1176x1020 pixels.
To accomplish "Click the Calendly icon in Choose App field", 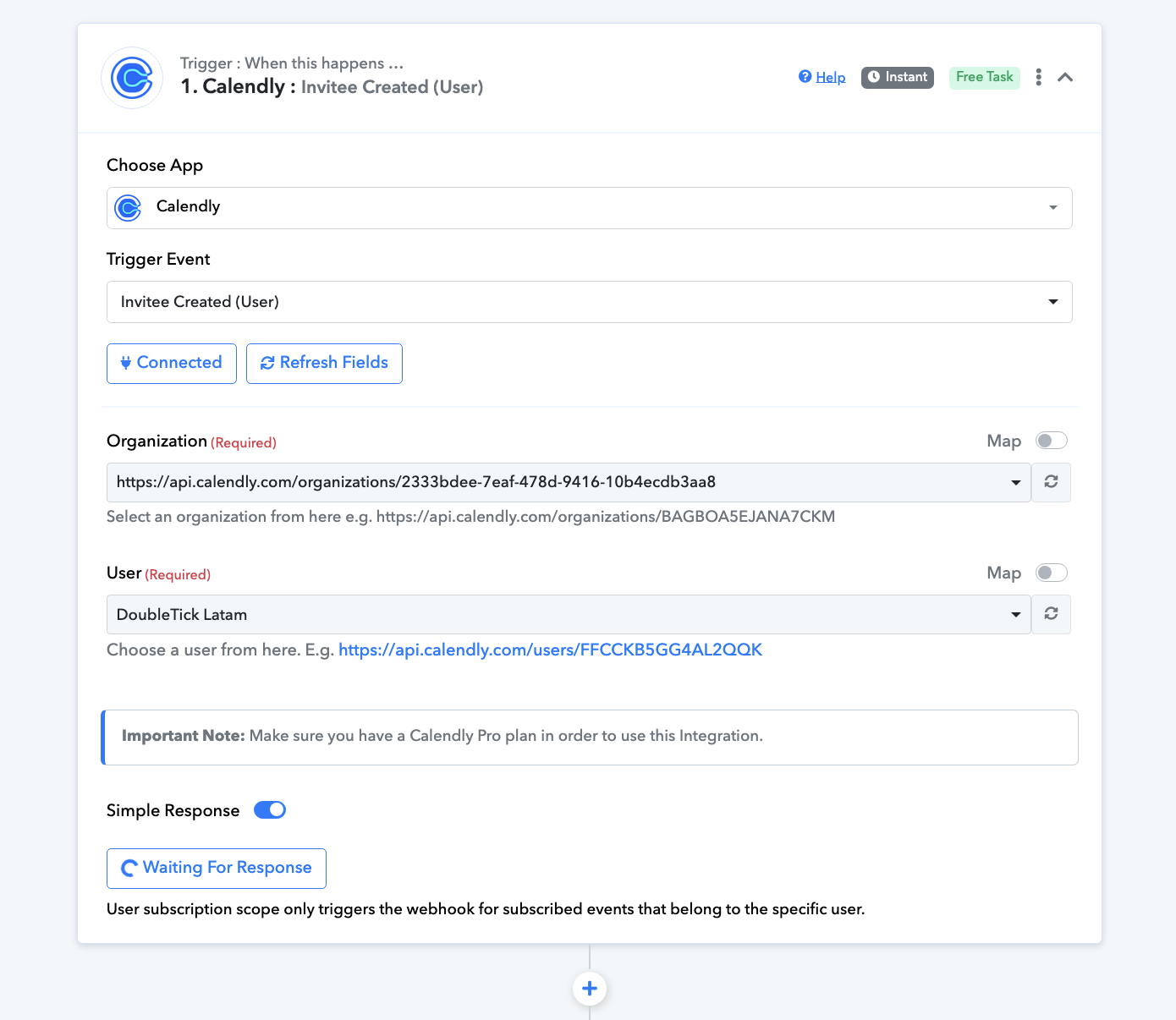I will (x=128, y=208).
